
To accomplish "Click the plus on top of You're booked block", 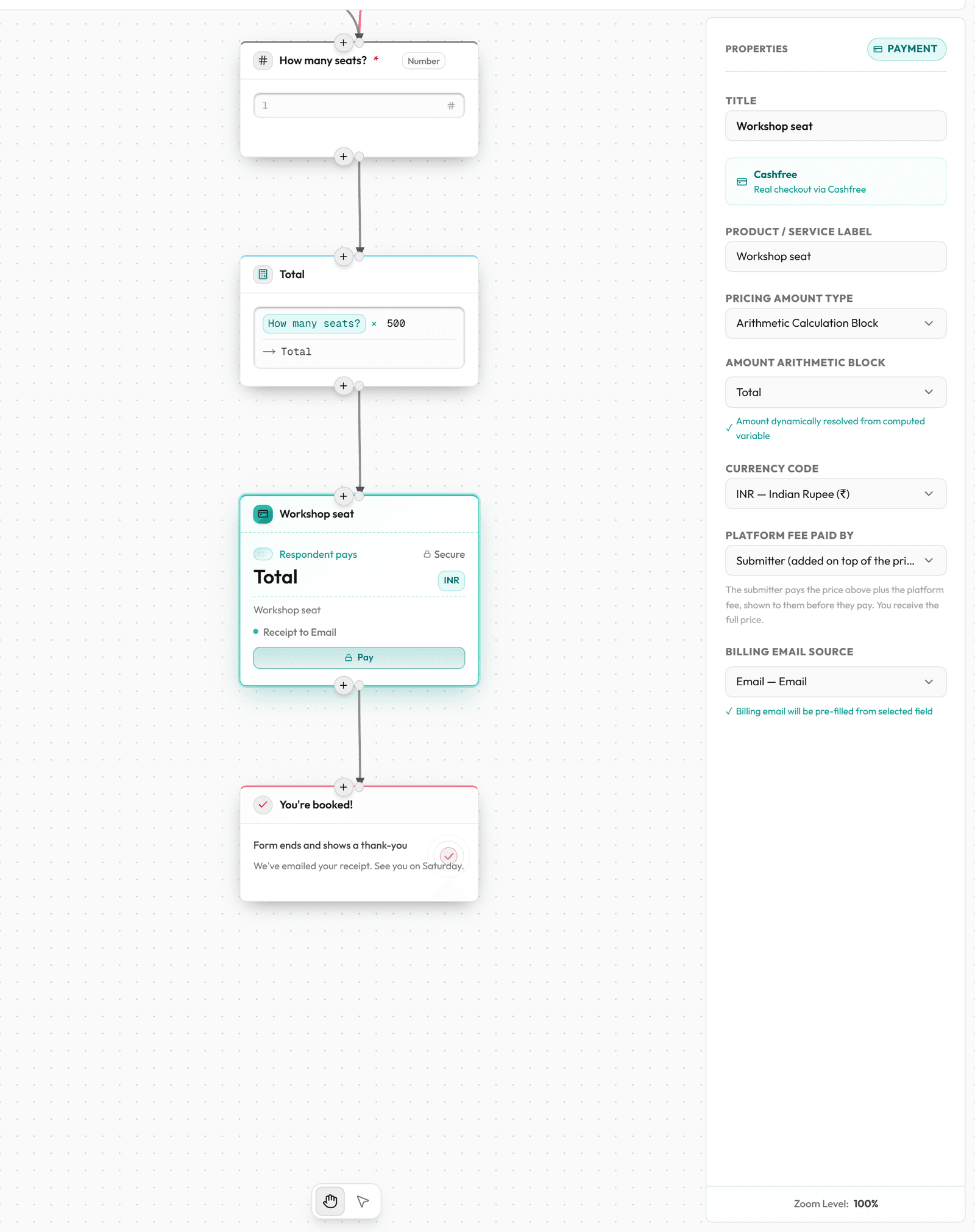I will point(344,787).
